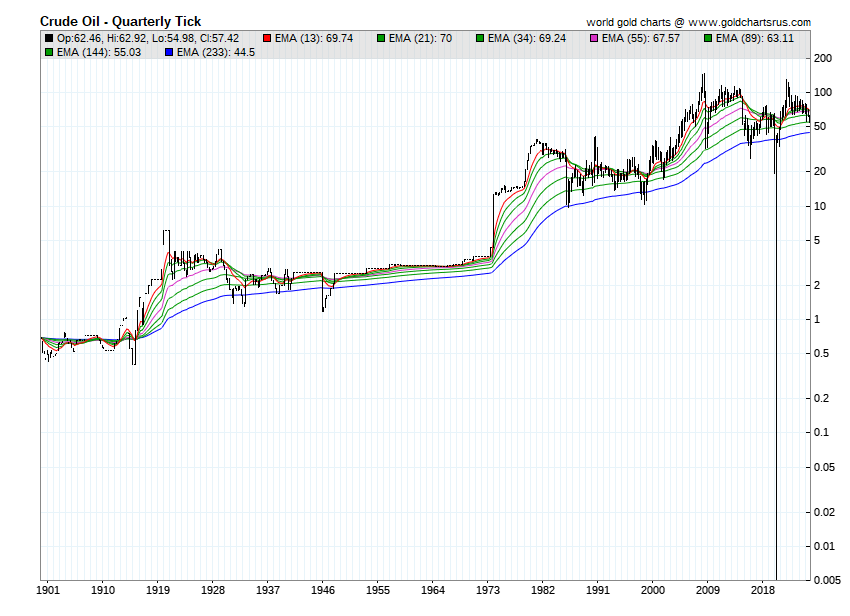The width and height of the screenshot is (850, 616).
Task: Click the 2018 label on the time axis
Action: tap(764, 590)
